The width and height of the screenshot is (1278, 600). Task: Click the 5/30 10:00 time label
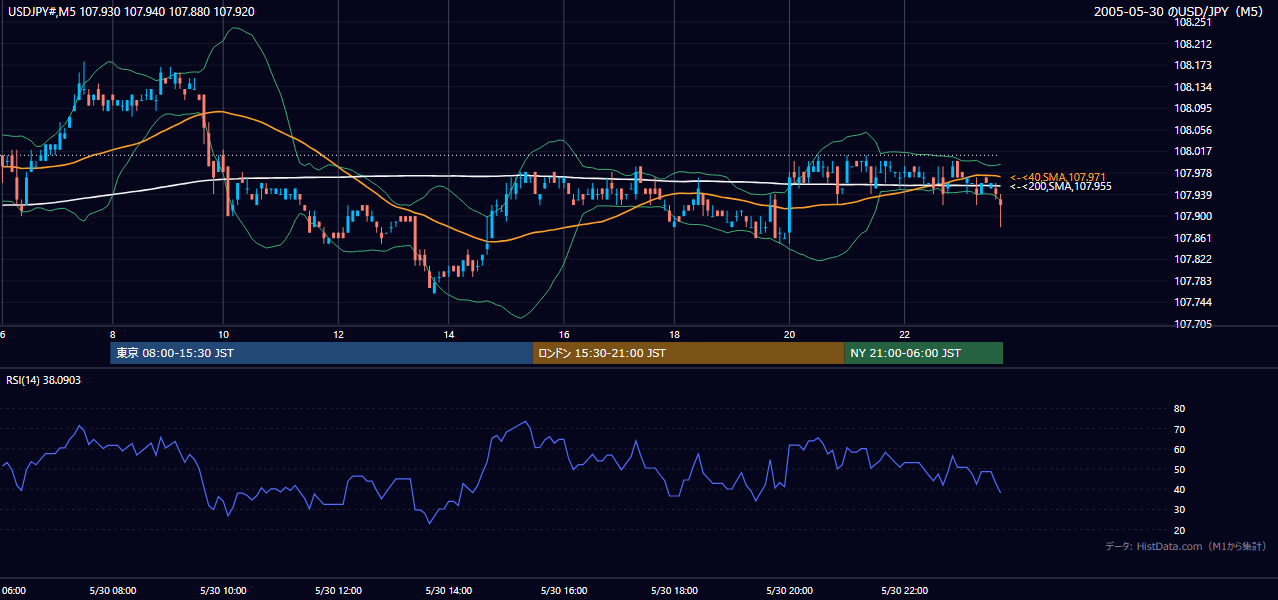click(x=224, y=590)
